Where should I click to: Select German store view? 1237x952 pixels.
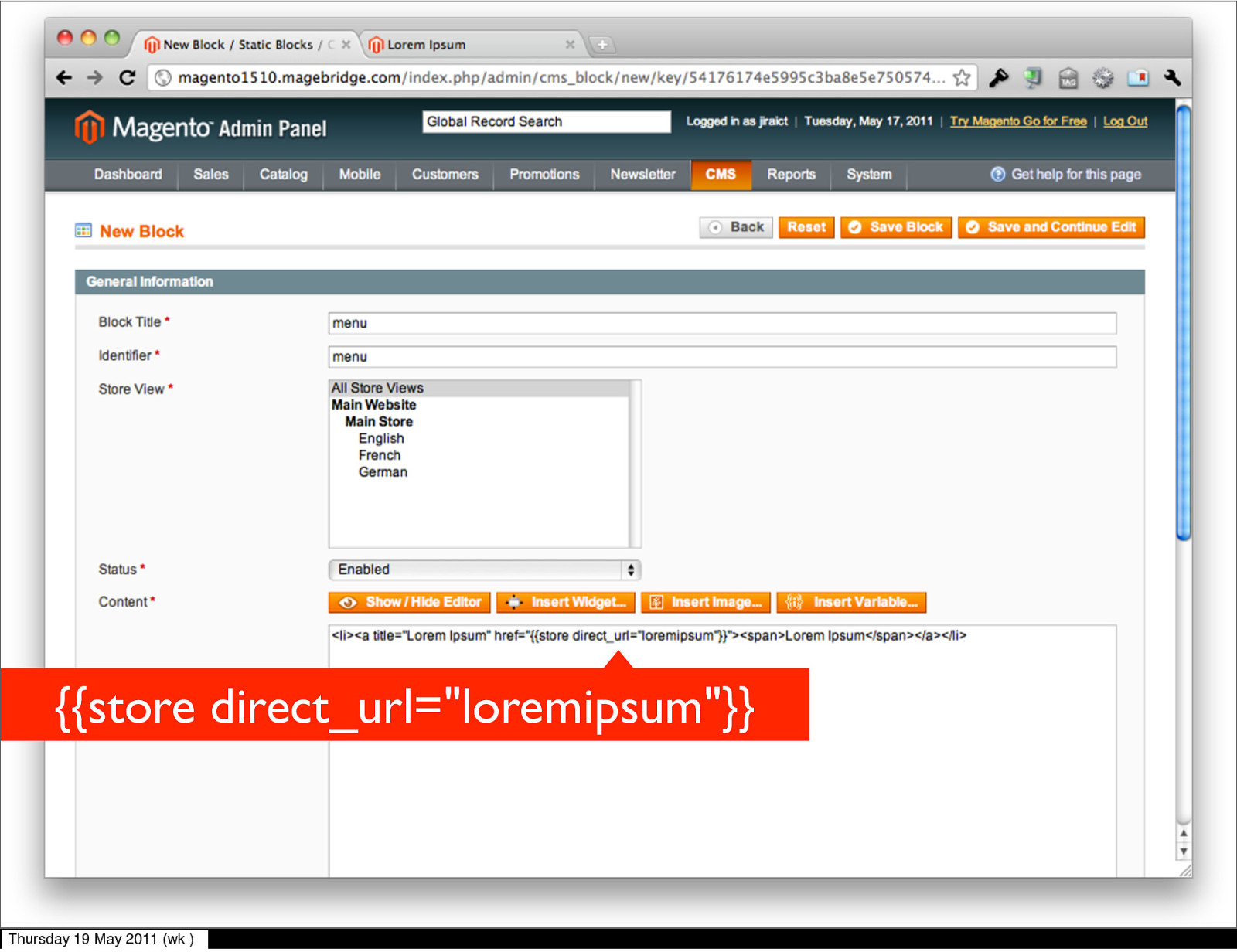click(x=383, y=472)
